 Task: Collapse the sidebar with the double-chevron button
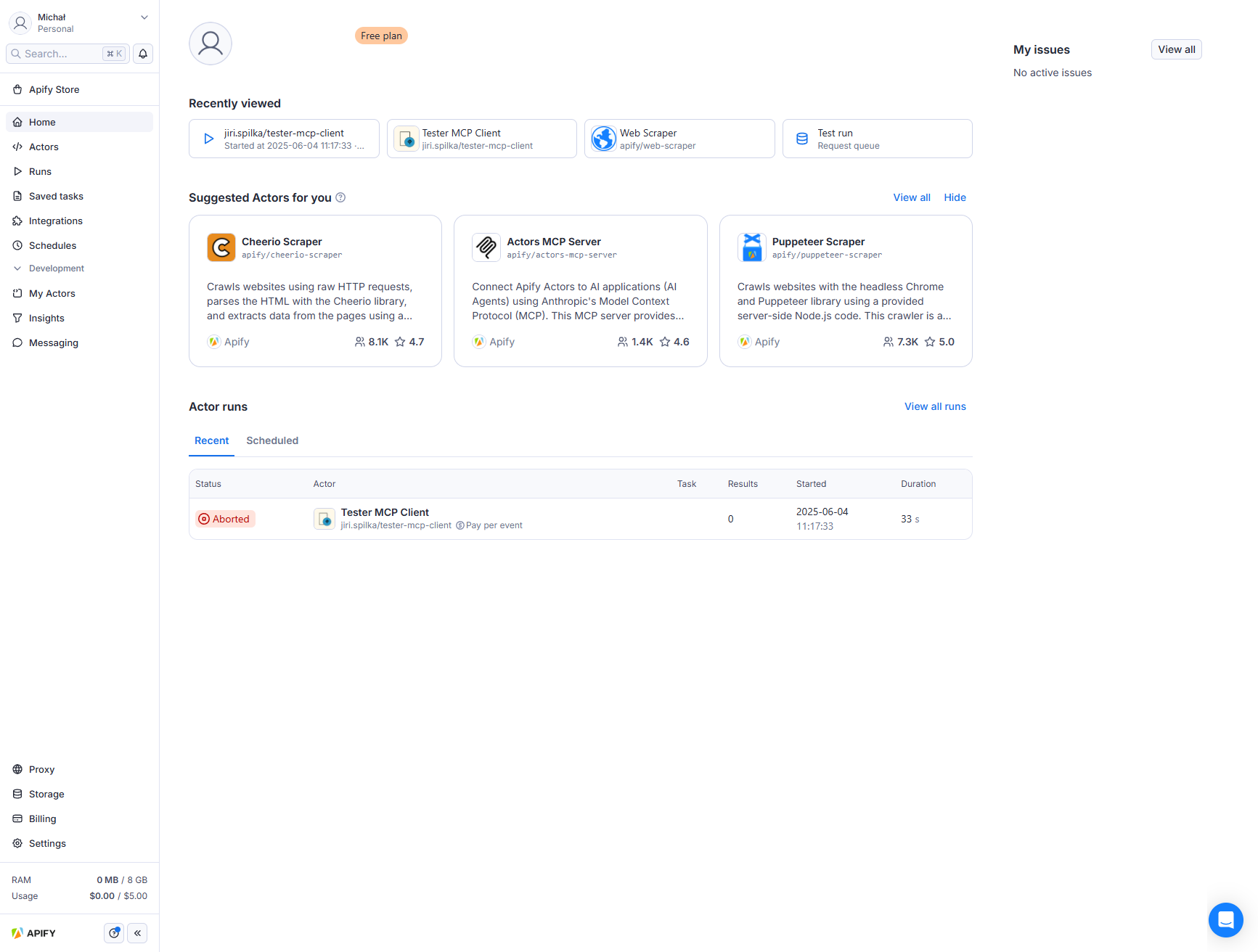[x=137, y=932]
